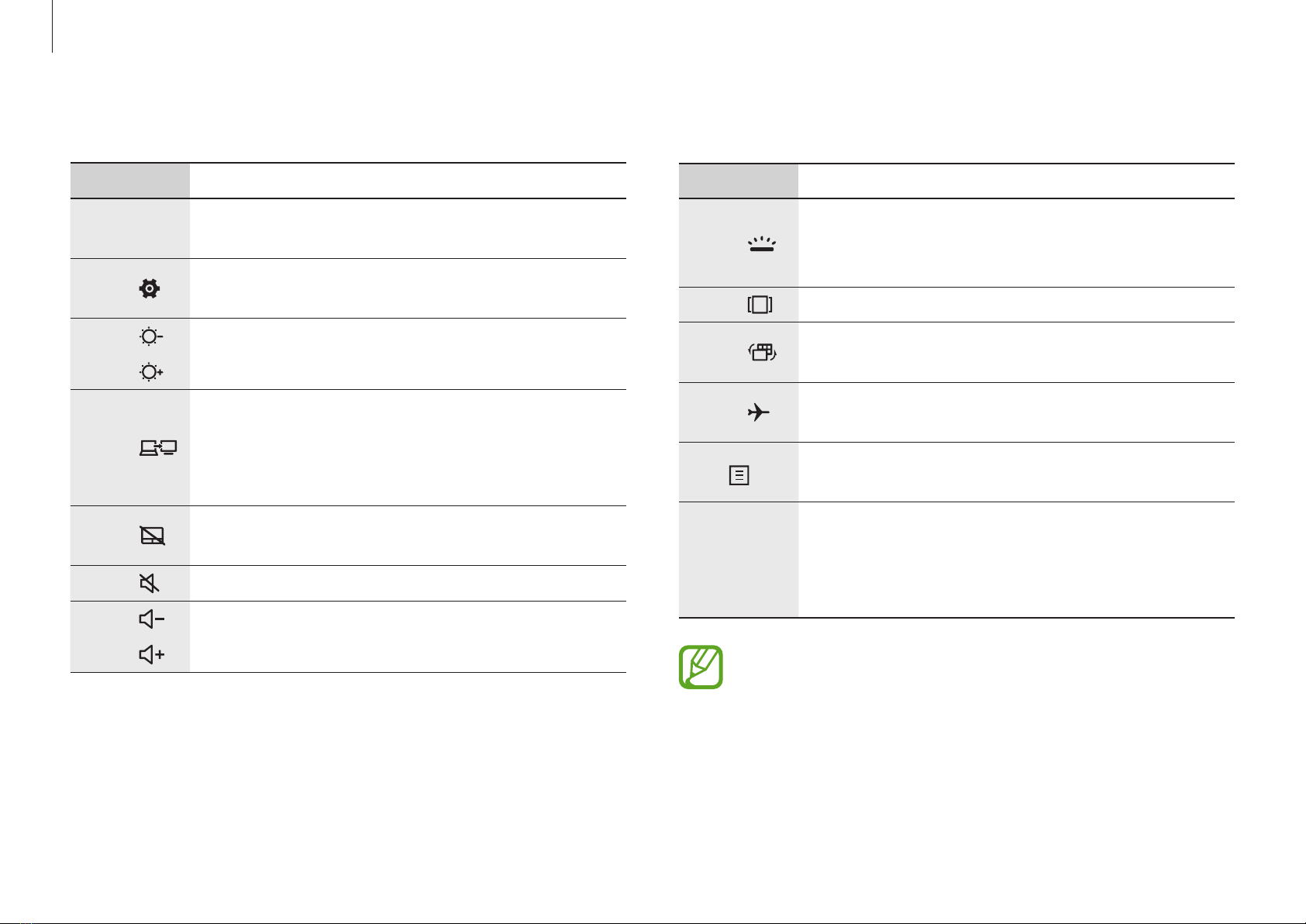This screenshot has width=1306, height=924.
Task: Open the lined document menu icon
Action: (x=739, y=475)
